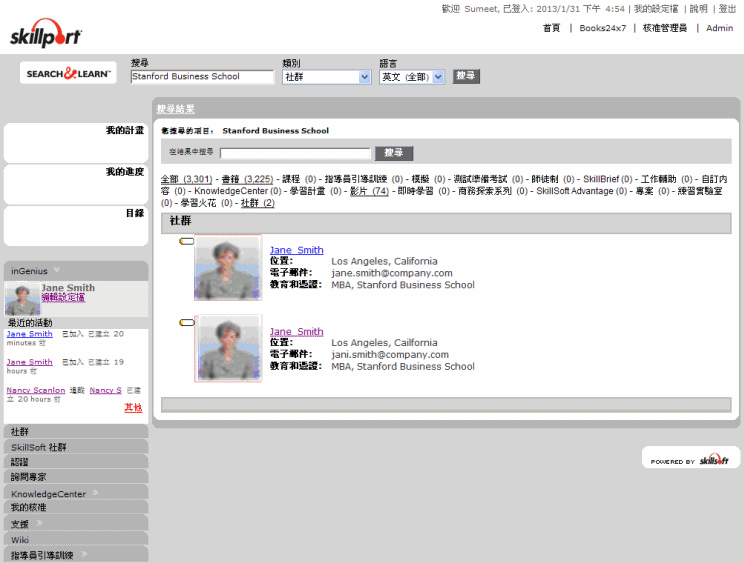Open the 我的進度 panel
Image resolution: width=744 pixels, height=563 pixels.
[x=76, y=185]
